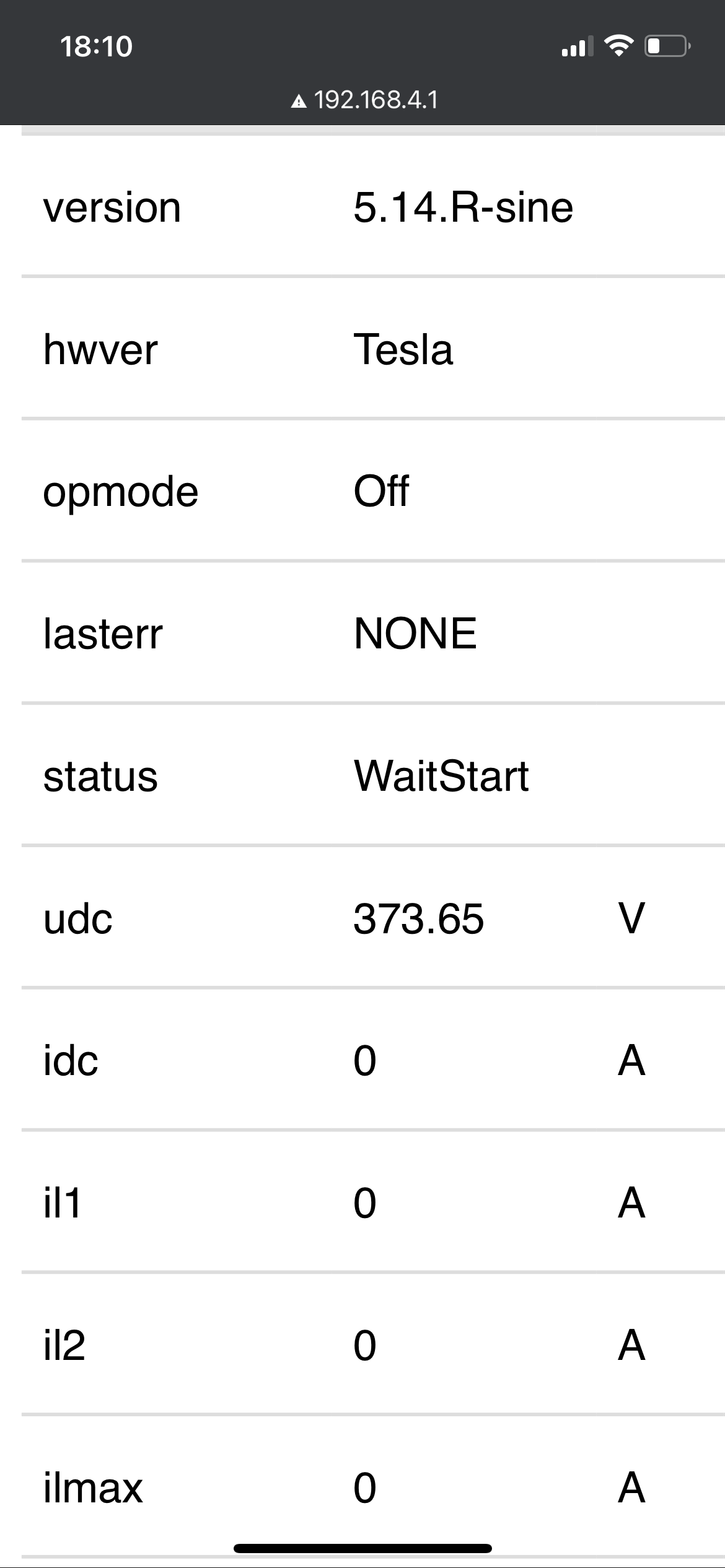This screenshot has width=725, height=1568.
Task: Select the idc parameter label
Action: [x=71, y=1060]
